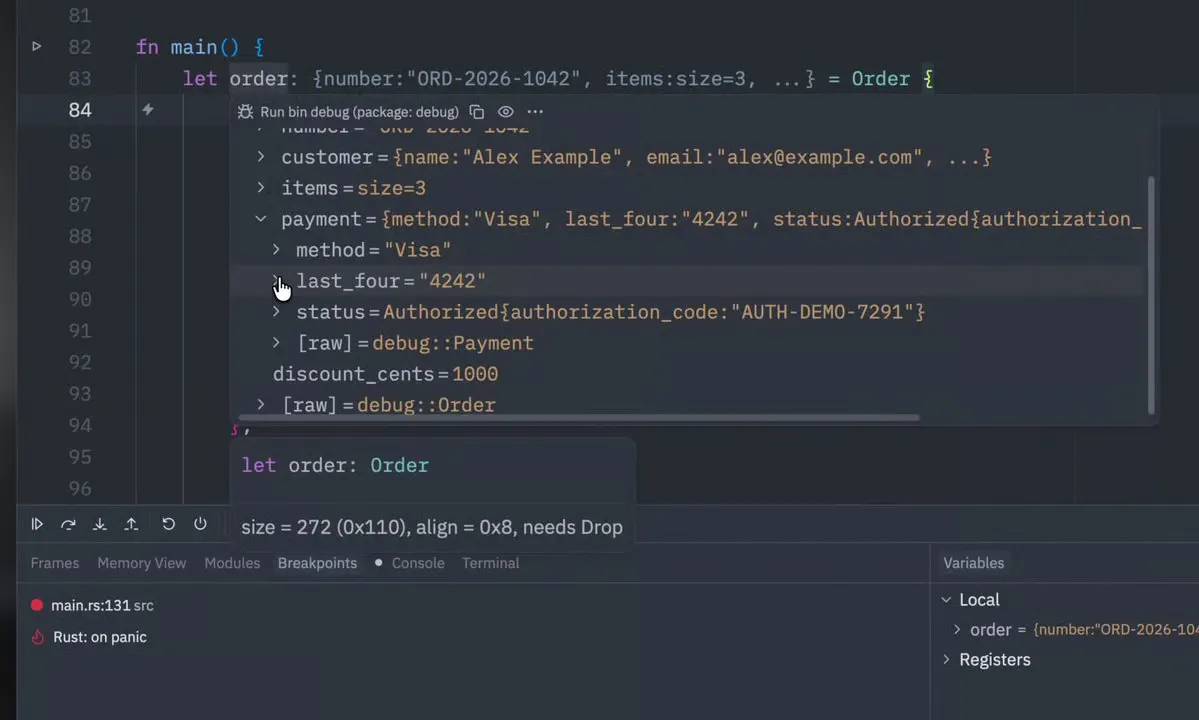Click the main.rs:131 breakpoint entry
The width and height of the screenshot is (1199, 720).
pyautogui.click(x=102, y=605)
